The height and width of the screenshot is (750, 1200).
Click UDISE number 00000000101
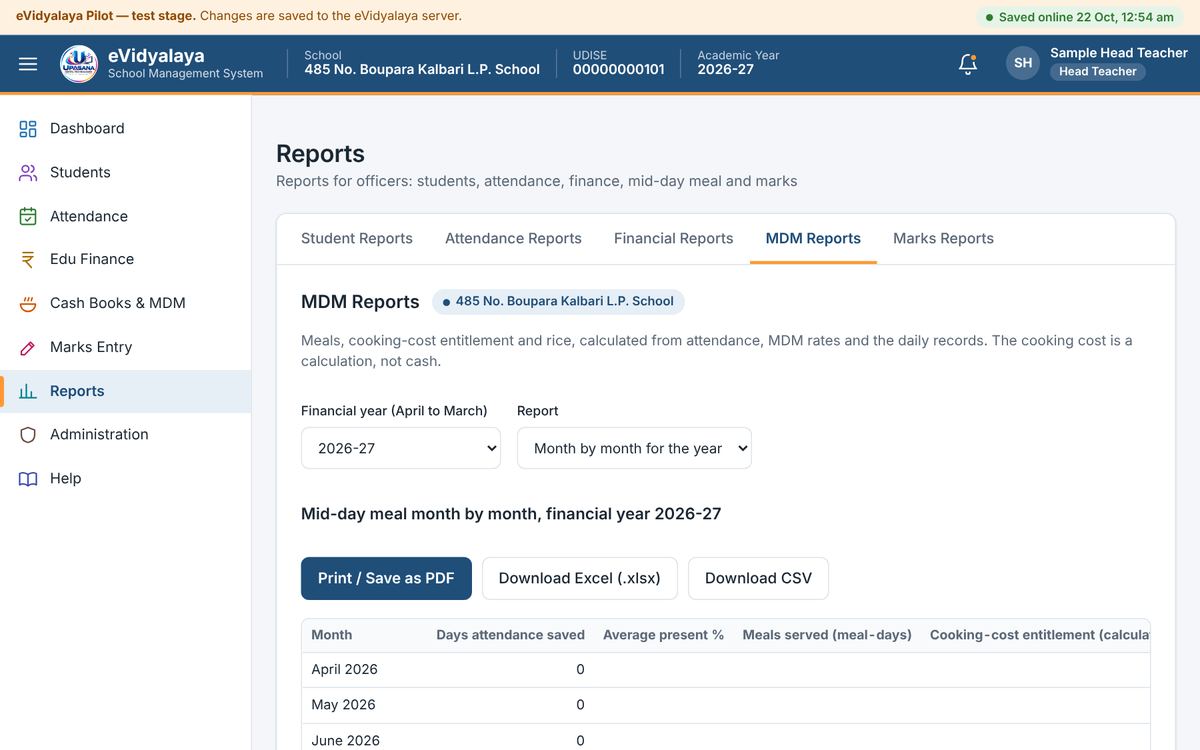coord(618,70)
